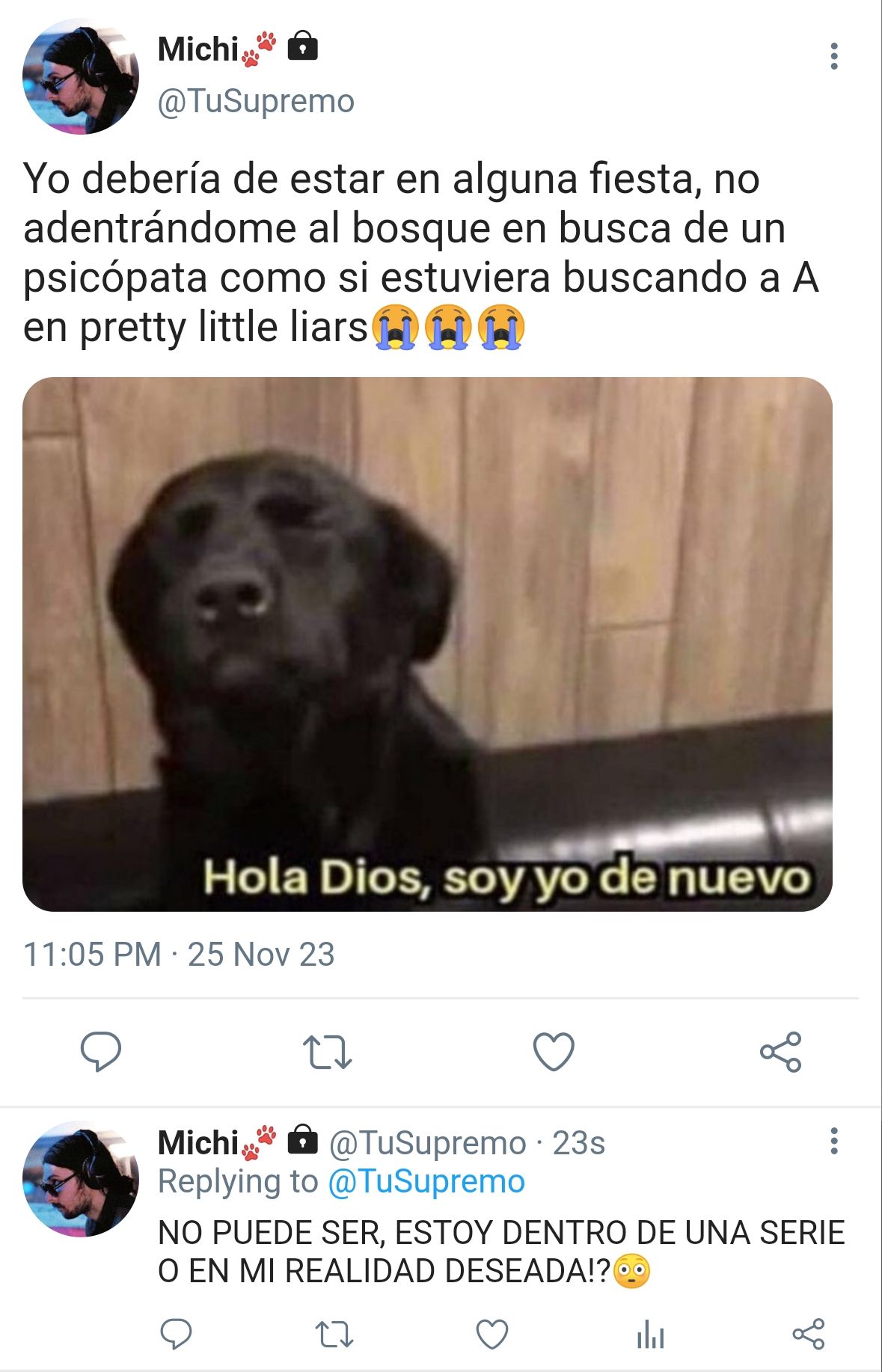
Task: Reply to the main tweet
Action: [x=101, y=1052]
